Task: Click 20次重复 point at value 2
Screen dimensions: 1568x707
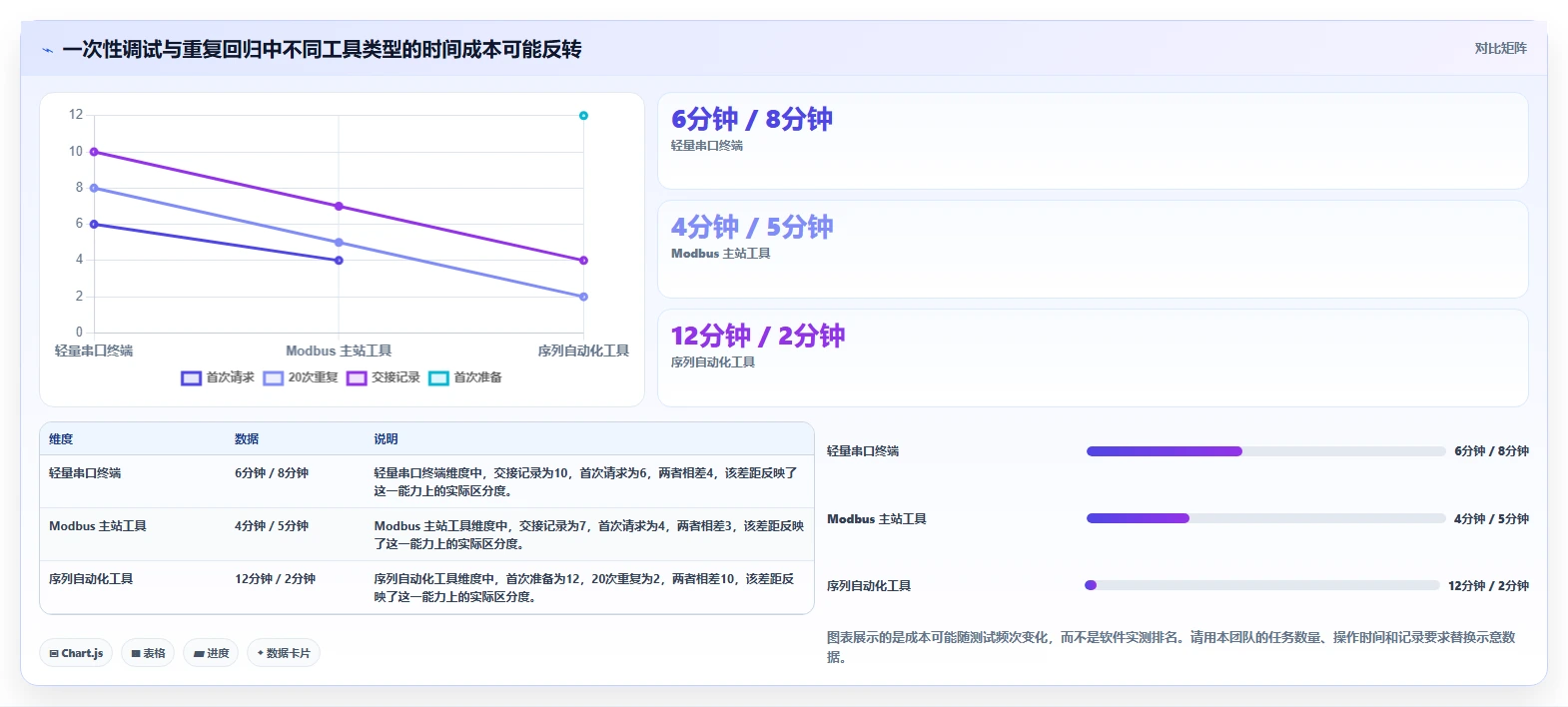Action: click(x=583, y=297)
